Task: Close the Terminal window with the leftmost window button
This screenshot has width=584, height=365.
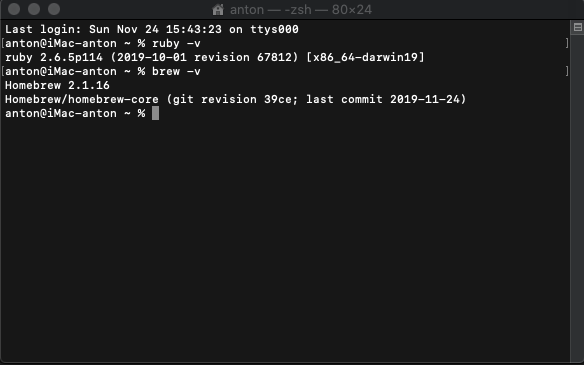Action: click(14, 9)
